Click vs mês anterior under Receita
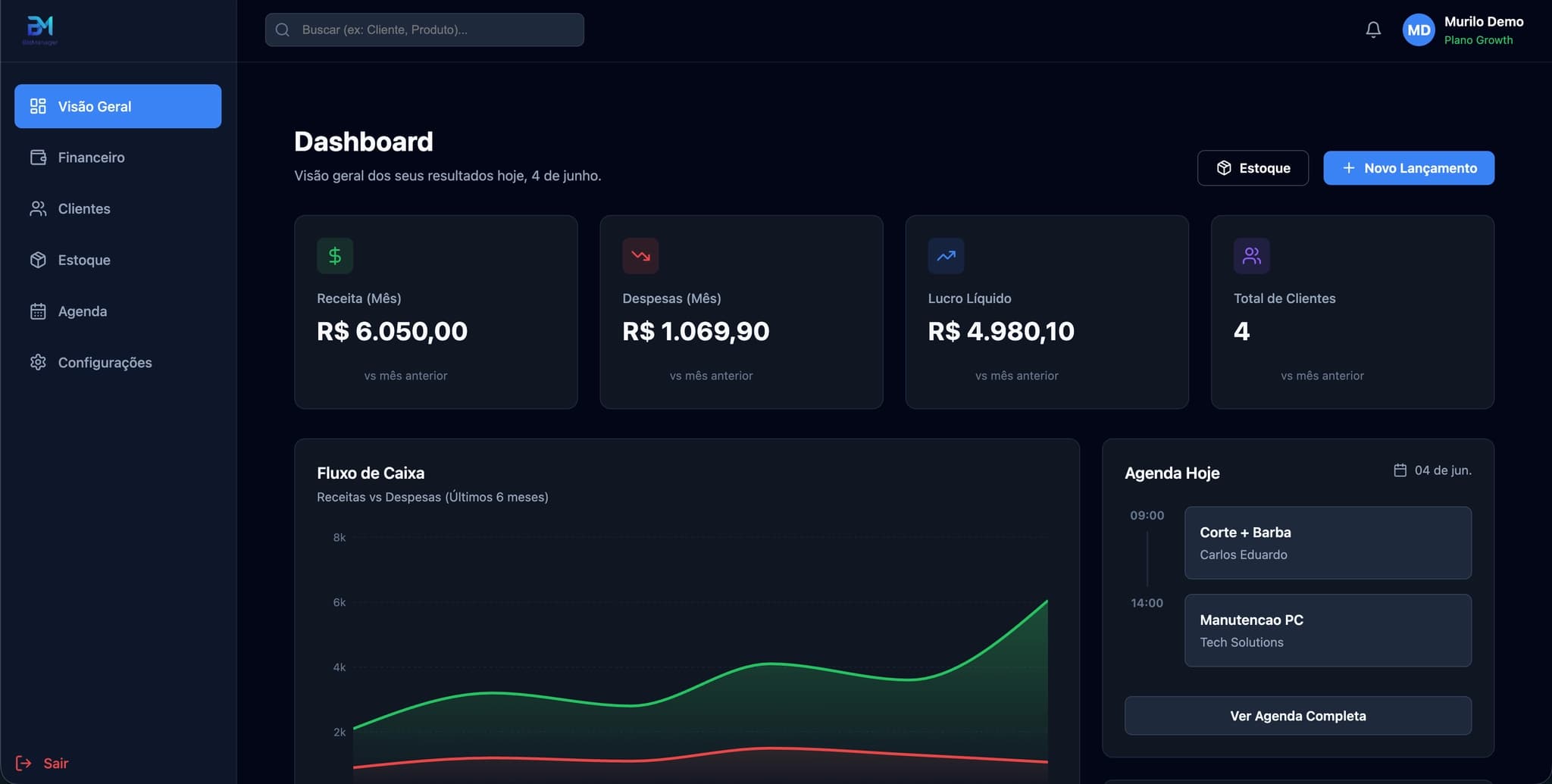The width and height of the screenshot is (1552, 784). pos(405,376)
